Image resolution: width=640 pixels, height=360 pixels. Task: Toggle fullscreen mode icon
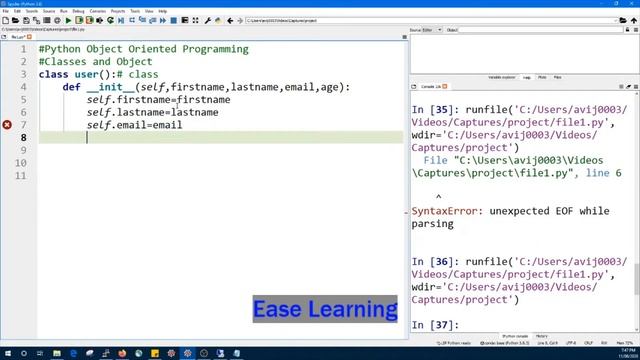coord(196,20)
